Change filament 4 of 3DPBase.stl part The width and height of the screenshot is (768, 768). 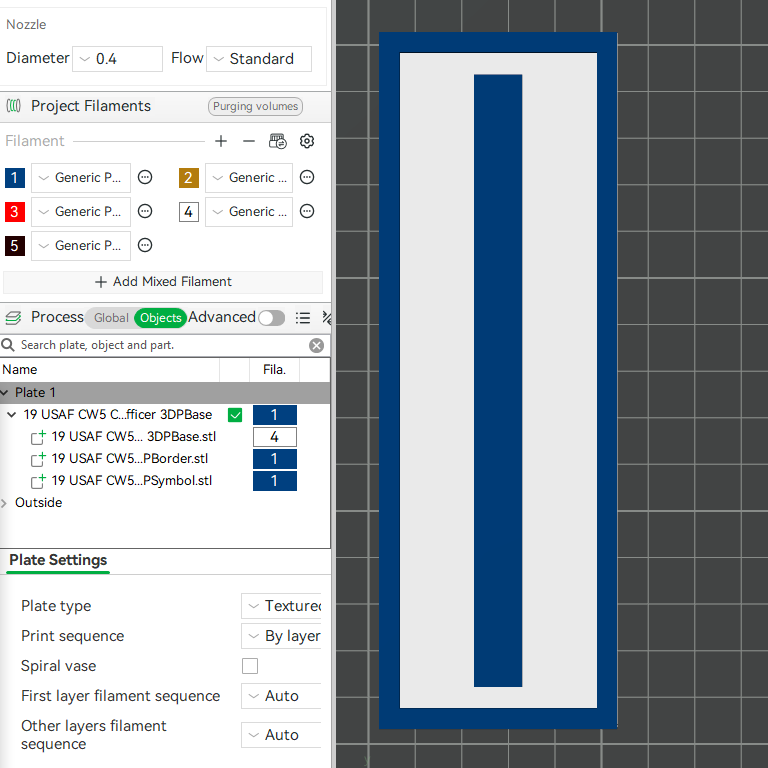275,437
